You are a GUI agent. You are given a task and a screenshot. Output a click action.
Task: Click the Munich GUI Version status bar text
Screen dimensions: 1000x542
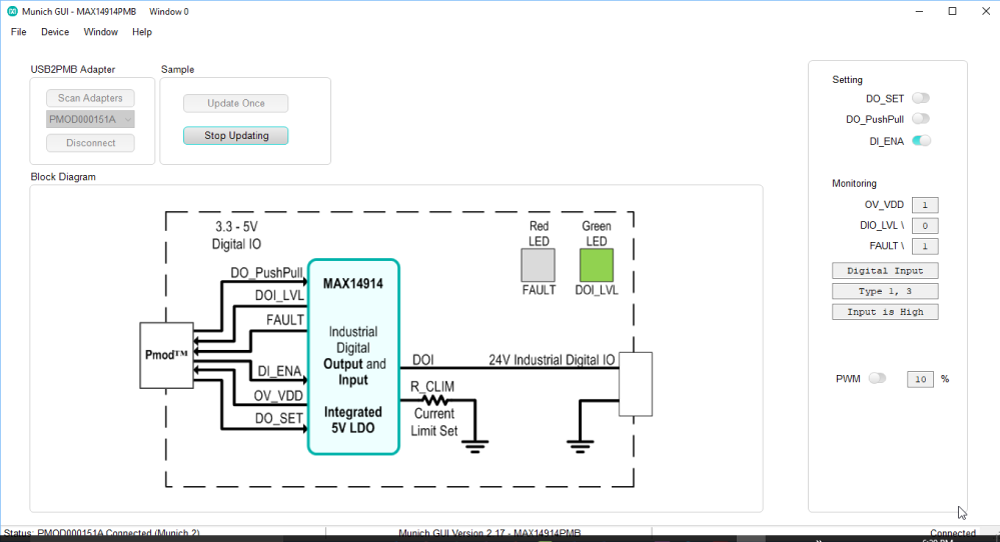[489, 533]
